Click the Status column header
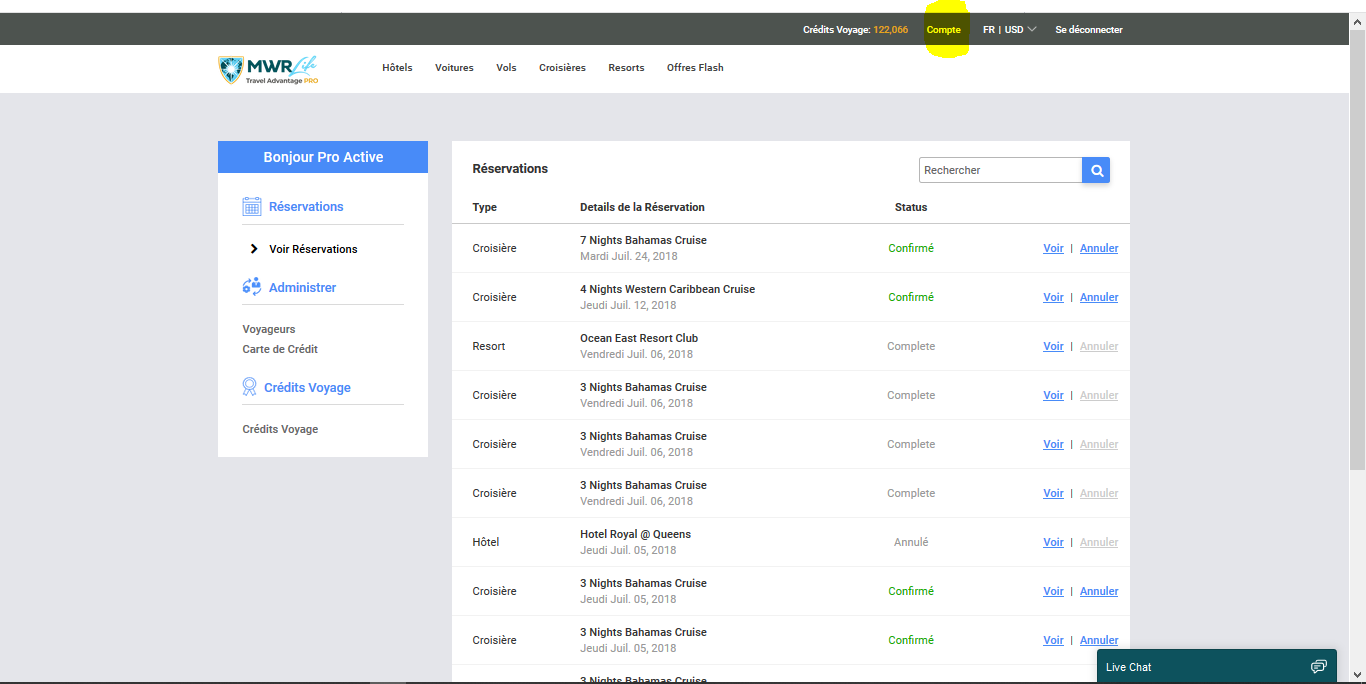1366x684 pixels. click(x=911, y=207)
